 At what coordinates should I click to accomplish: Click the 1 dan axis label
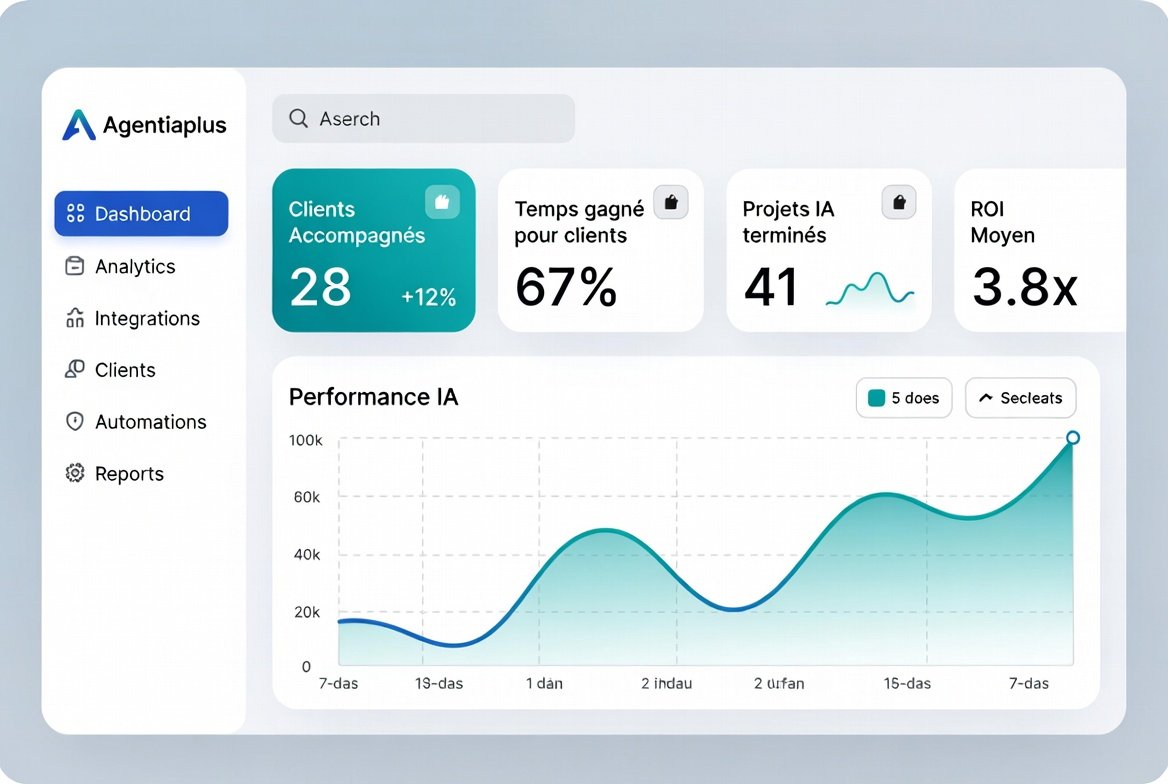[545, 683]
